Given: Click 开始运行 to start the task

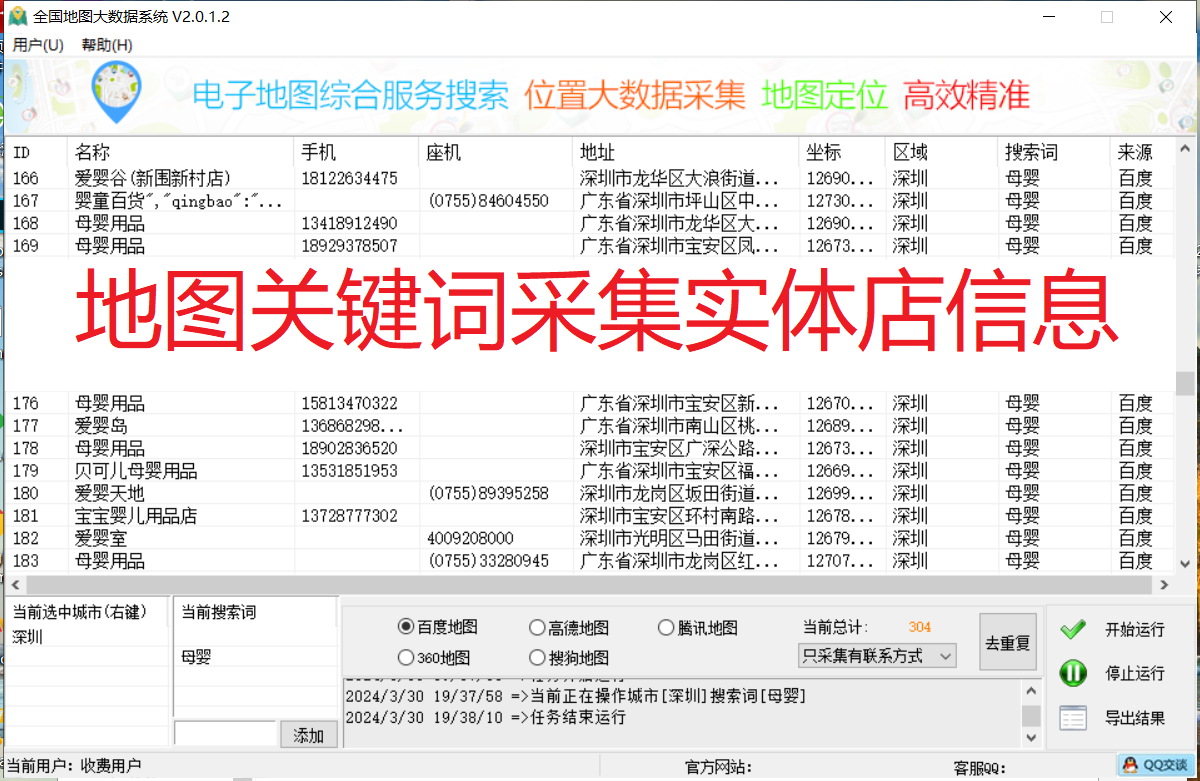Looking at the screenshot, I should coord(1134,629).
